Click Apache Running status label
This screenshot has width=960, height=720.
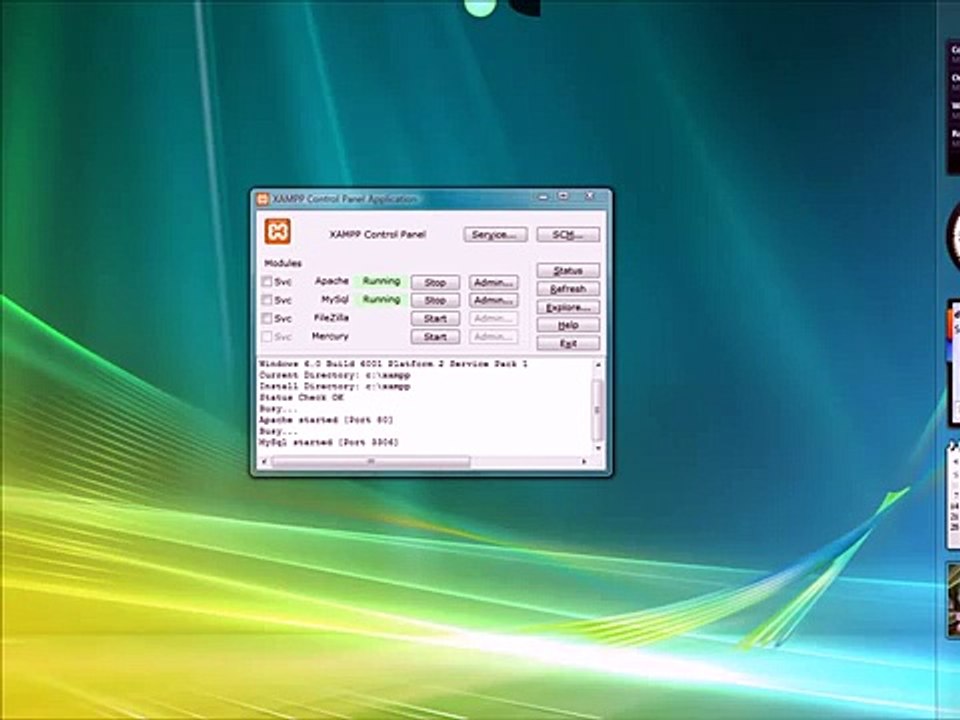381,281
